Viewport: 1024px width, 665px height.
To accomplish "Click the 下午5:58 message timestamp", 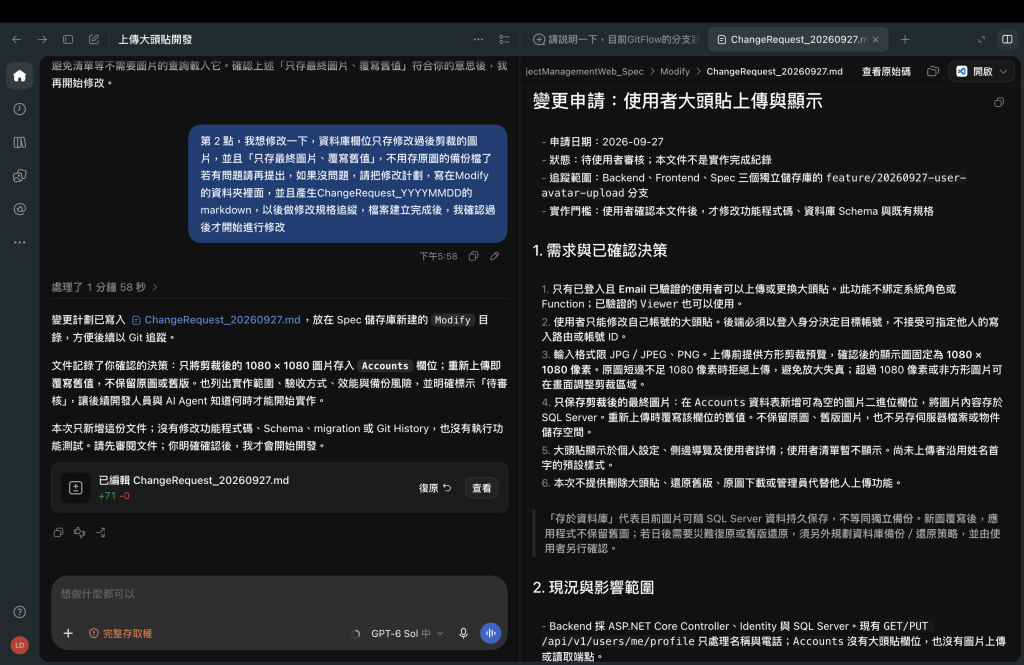I will pyautogui.click(x=438, y=256).
